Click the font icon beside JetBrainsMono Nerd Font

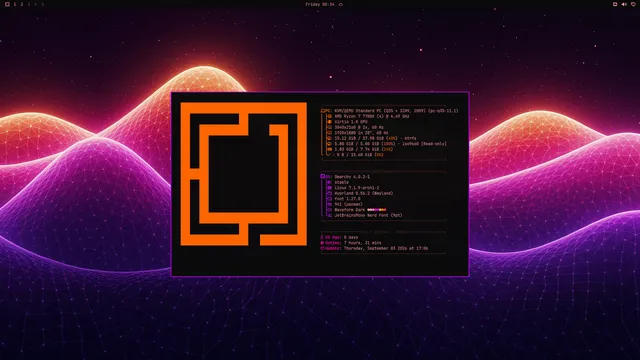click(x=329, y=215)
